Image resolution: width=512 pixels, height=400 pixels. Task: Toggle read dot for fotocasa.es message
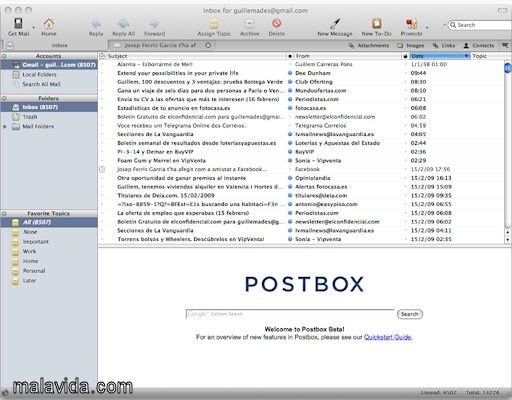coord(290,108)
